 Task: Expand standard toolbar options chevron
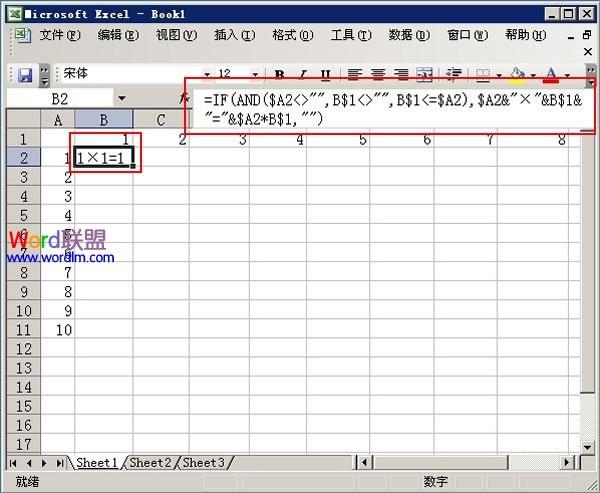tap(44, 75)
